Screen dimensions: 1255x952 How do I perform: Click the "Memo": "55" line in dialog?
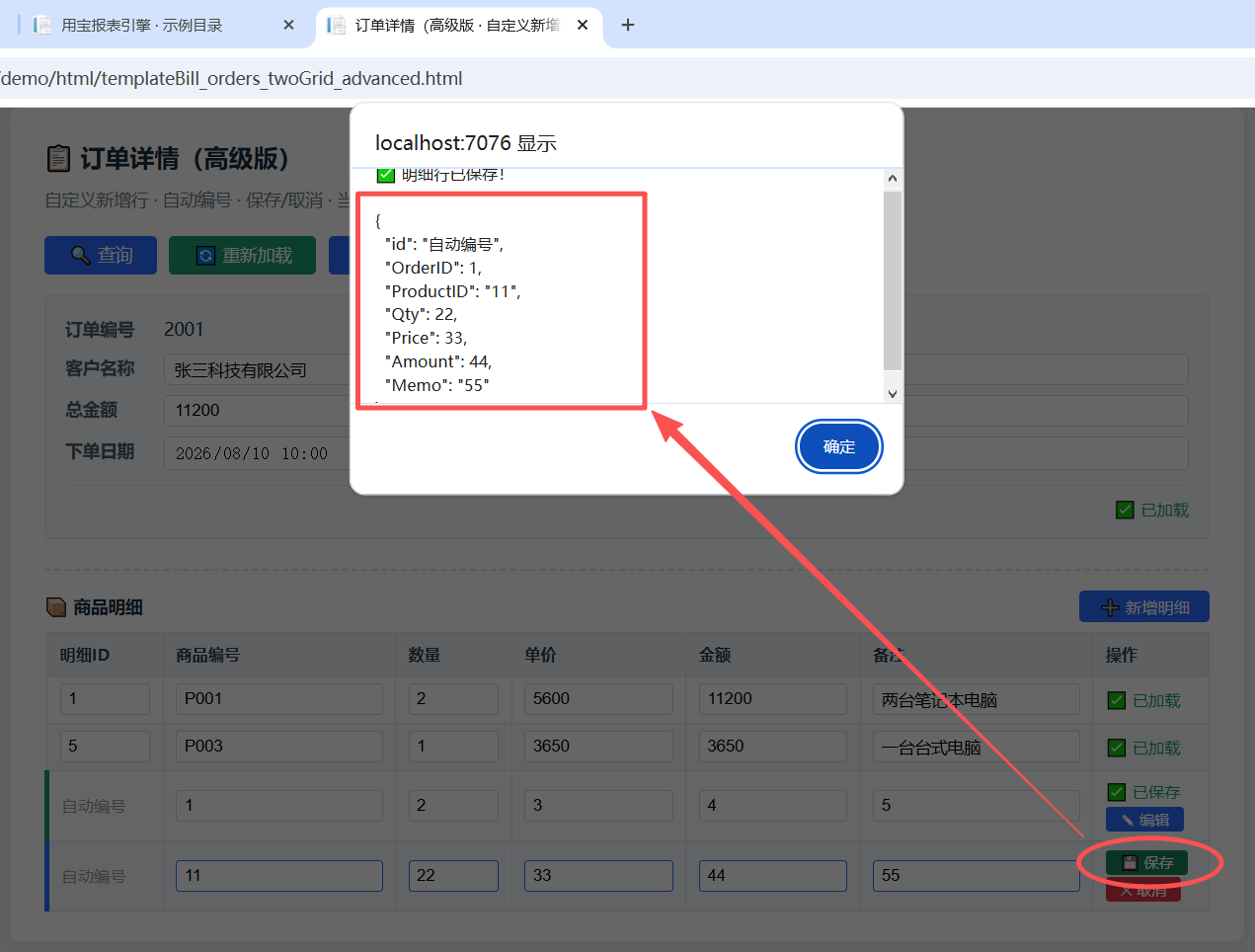(437, 385)
